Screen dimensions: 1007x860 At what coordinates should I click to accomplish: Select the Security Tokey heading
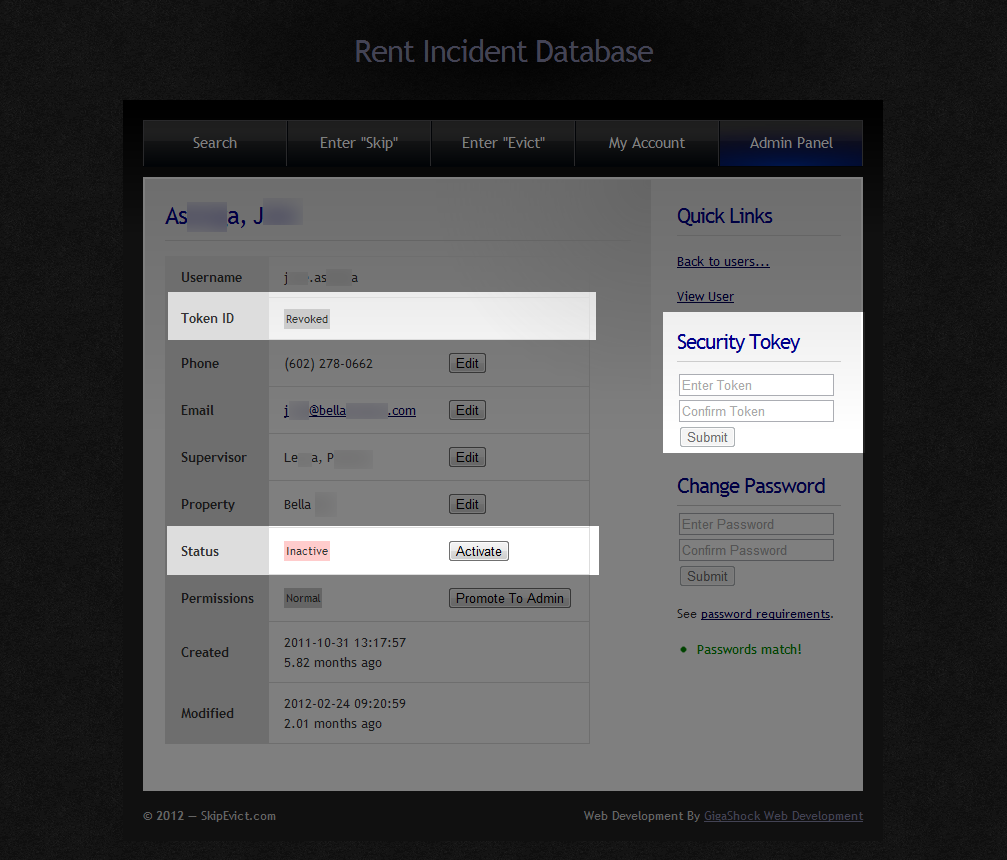click(x=739, y=342)
